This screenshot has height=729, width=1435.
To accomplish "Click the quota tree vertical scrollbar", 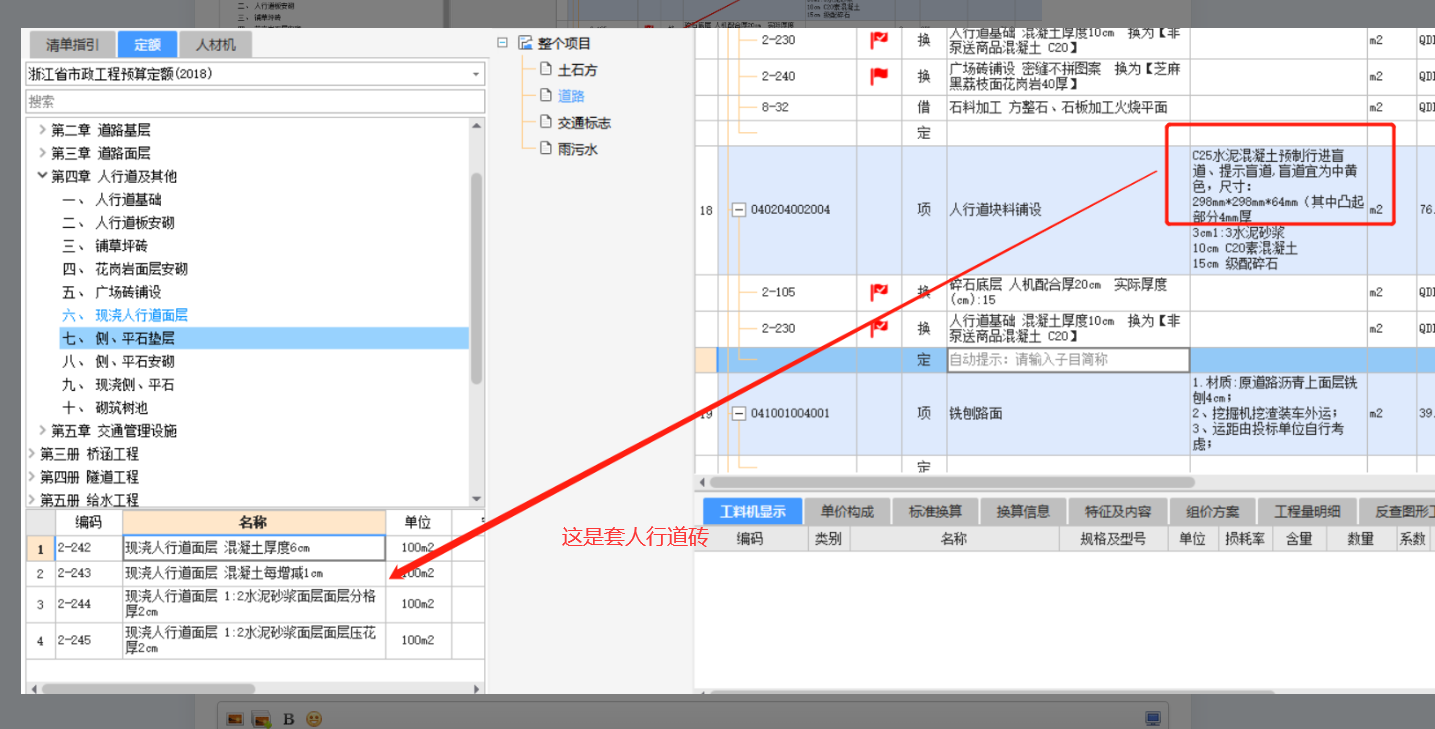I will (477, 280).
